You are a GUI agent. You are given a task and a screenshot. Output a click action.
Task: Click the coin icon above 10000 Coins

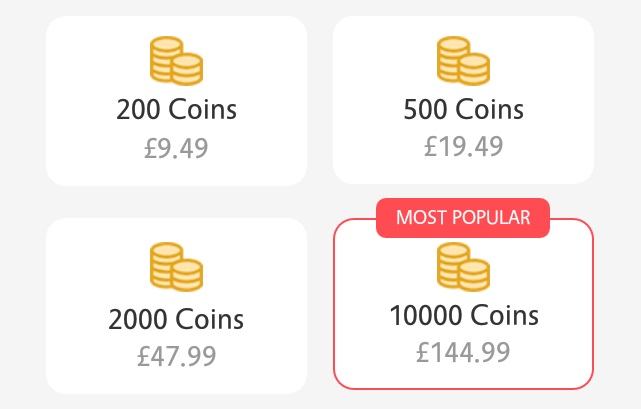coord(463,265)
